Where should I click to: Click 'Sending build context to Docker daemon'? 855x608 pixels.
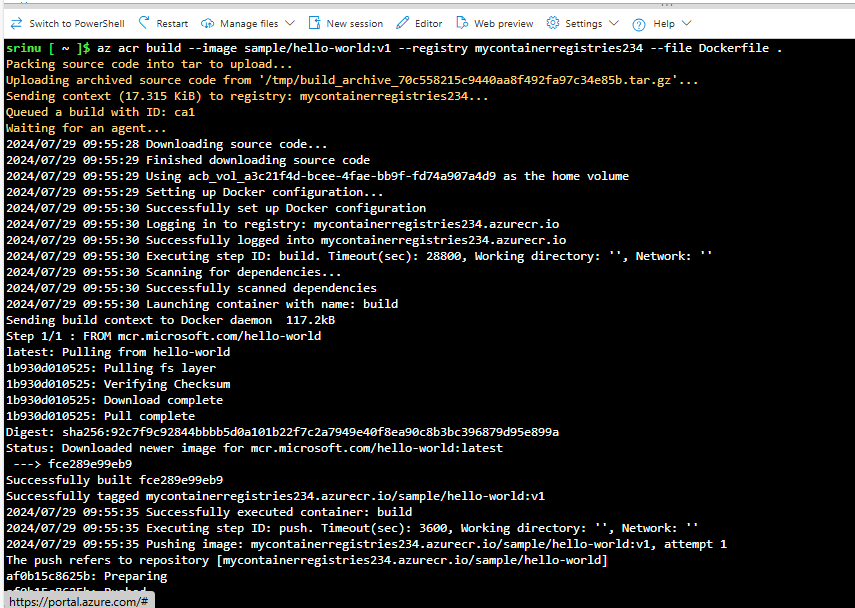[170, 320]
